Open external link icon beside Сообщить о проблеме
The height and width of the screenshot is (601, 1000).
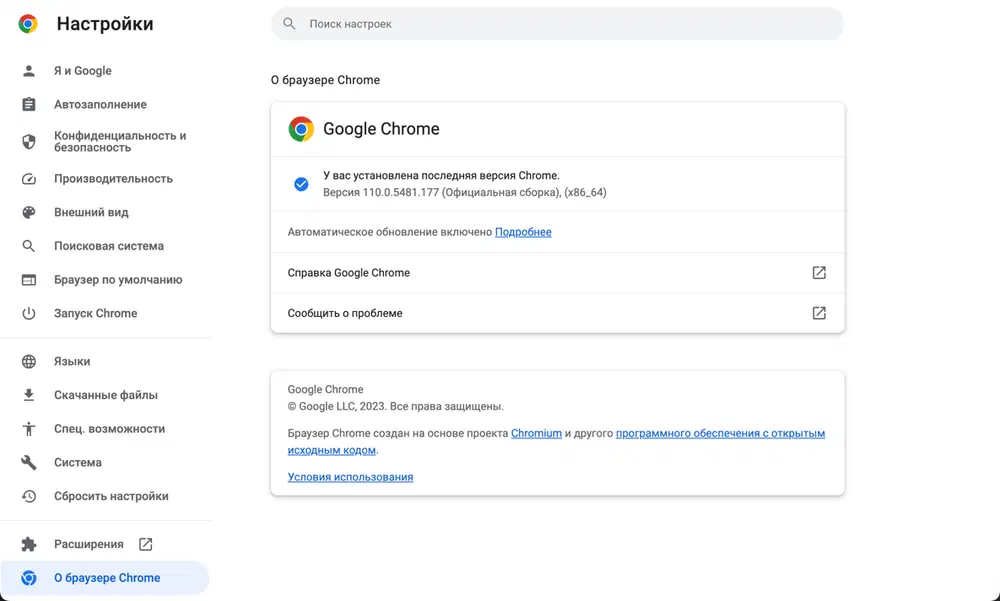click(819, 313)
